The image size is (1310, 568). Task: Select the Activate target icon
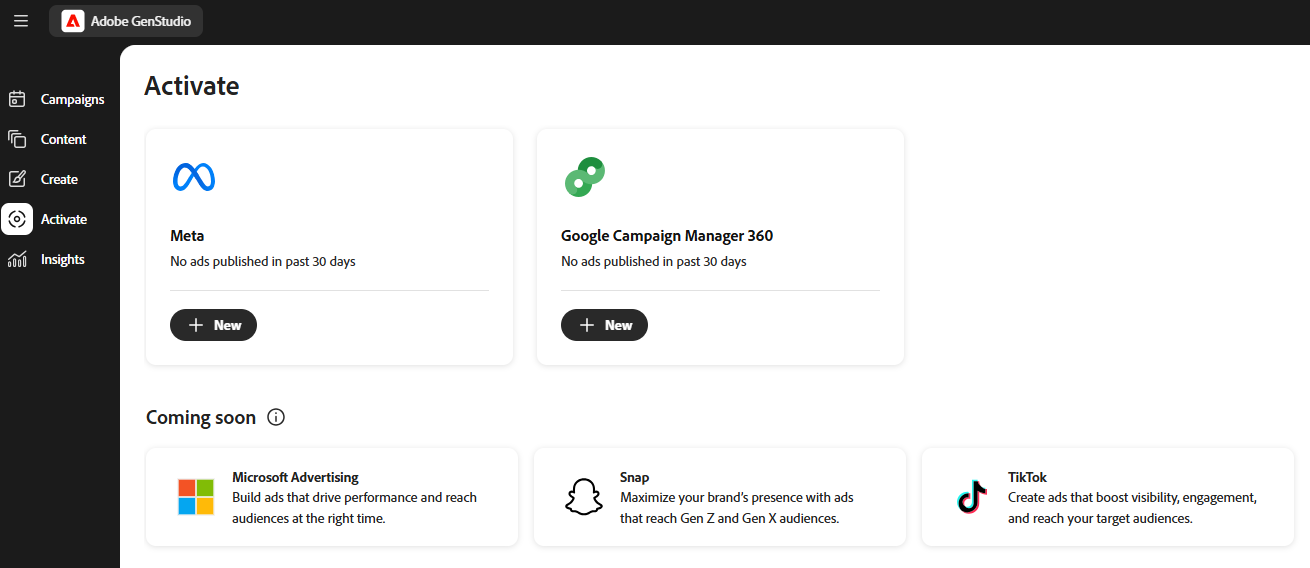17,219
